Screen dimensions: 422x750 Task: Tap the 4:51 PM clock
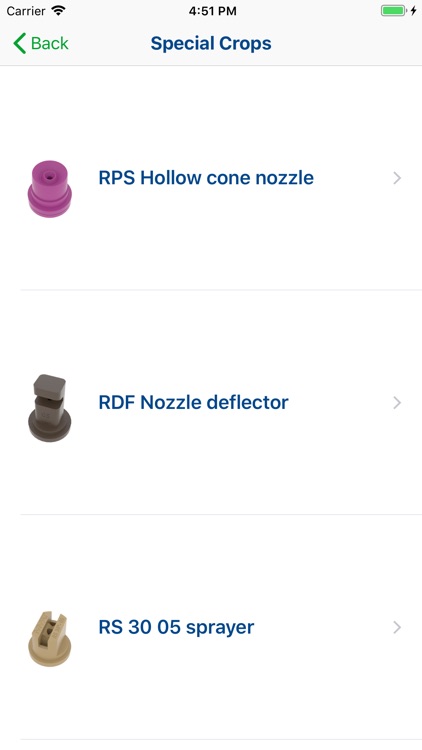(212, 11)
